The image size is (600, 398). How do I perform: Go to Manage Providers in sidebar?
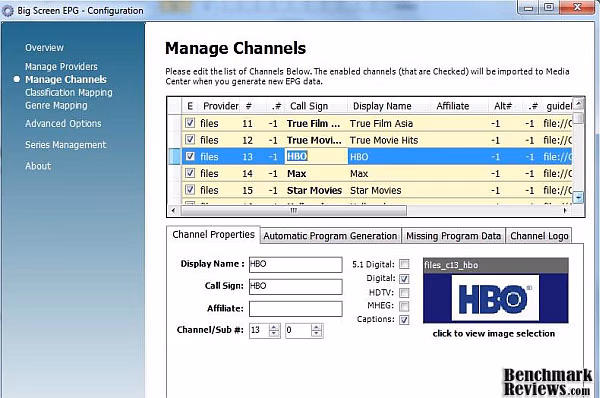click(x=61, y=67)
